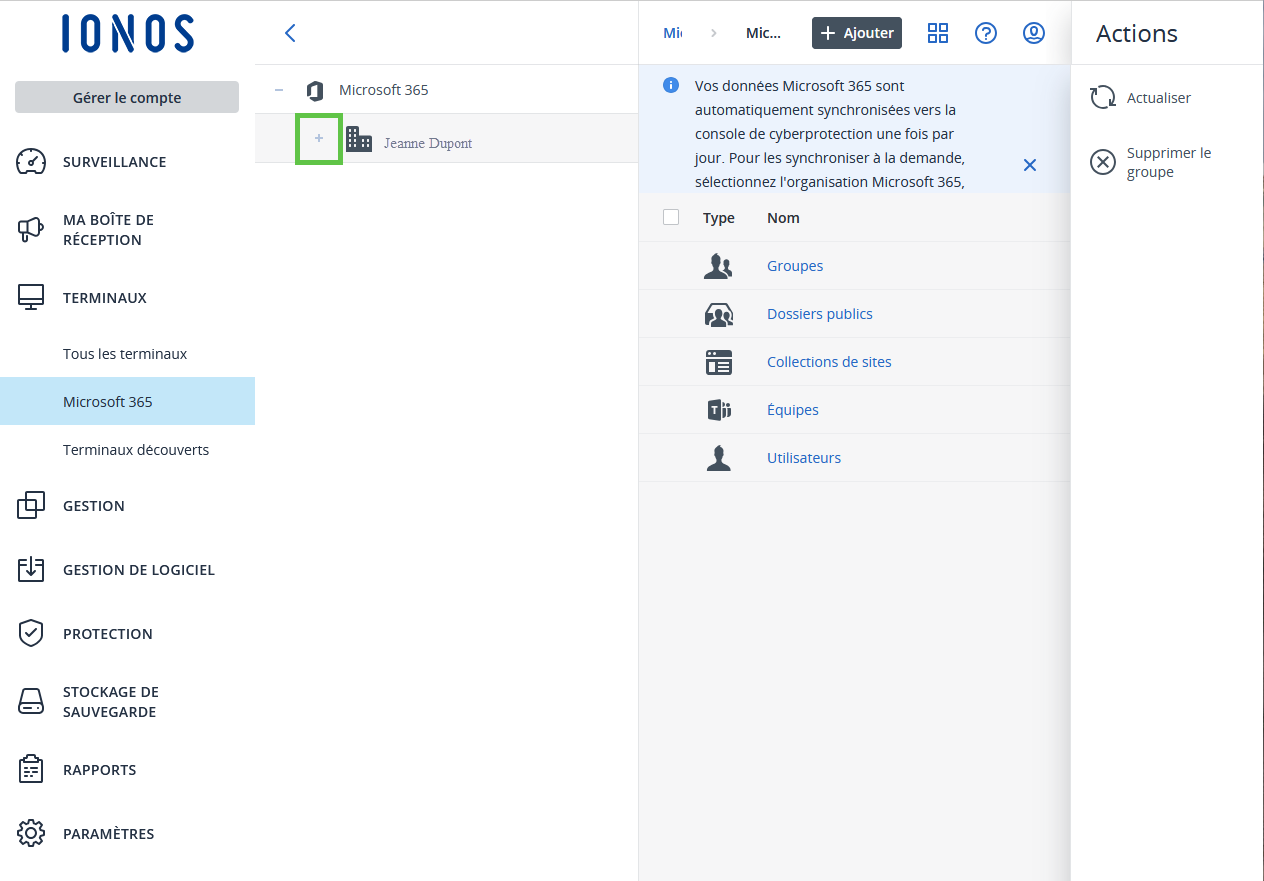Image resolution: width=1264 pixels, height=881 pixels.
Task: Select Tous les terminaux in sidebar
Action: (x=125, y=354)
